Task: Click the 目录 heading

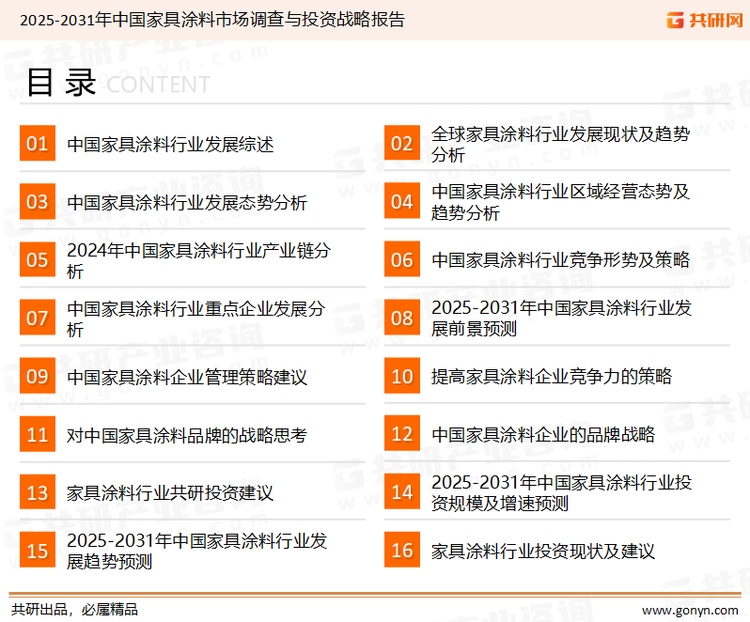Action: [61, 83]
